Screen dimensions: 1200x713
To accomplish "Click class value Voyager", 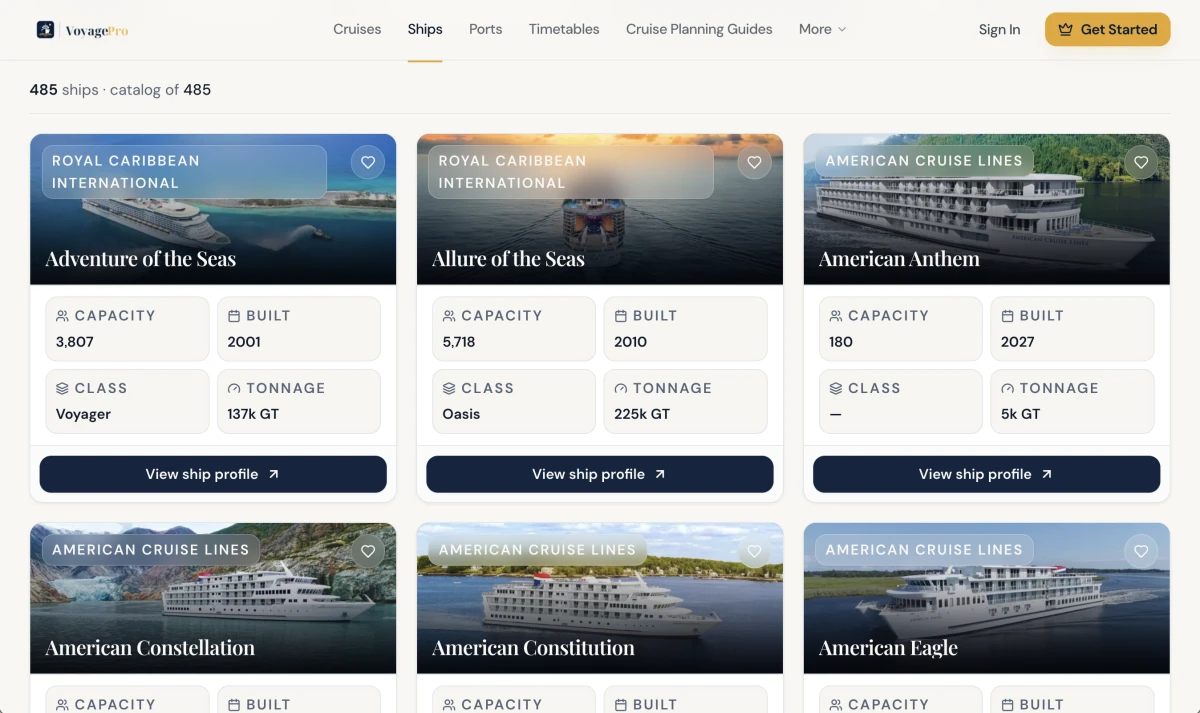I will click(x=83, y=414).
